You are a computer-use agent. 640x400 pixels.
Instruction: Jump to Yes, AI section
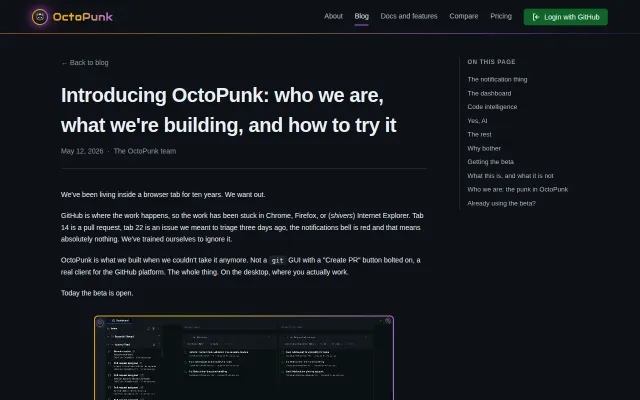point(477,121)
